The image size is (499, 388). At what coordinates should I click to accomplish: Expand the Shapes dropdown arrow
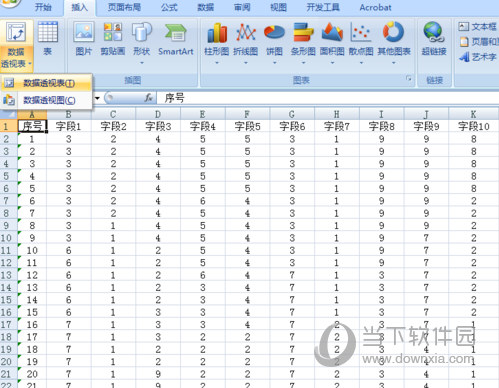pos(142,63)
